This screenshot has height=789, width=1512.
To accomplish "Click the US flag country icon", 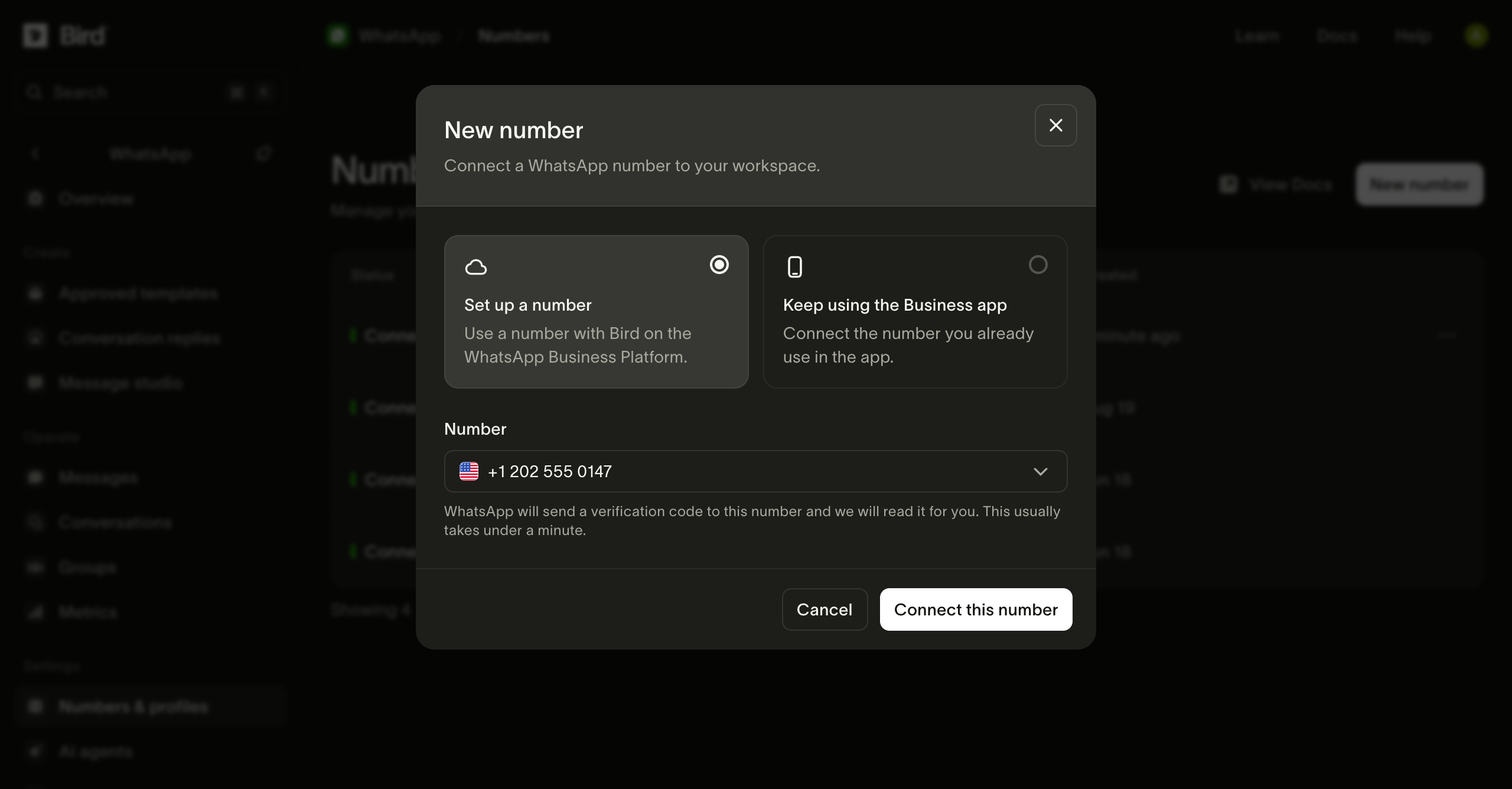I will pos(469,471).
